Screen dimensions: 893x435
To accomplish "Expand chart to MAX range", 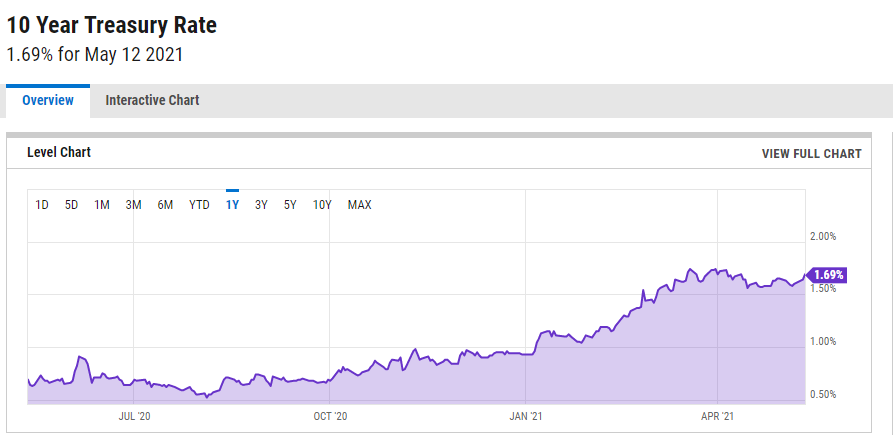I will [359, 205].
